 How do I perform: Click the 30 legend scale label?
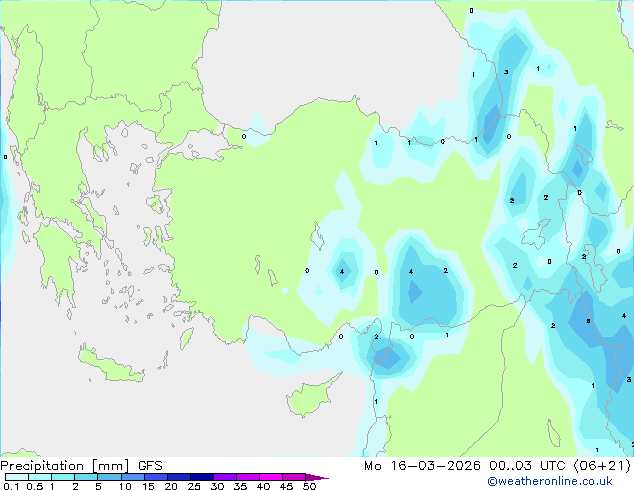coord(217,486)
